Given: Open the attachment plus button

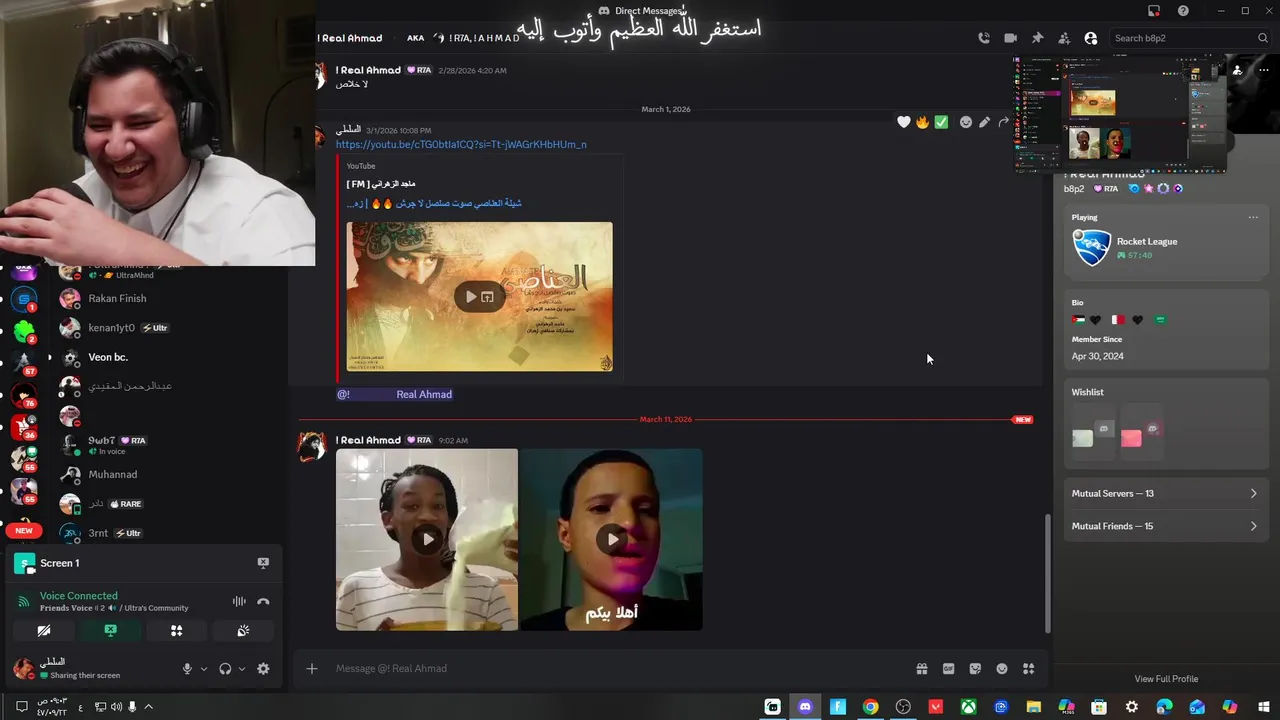Looking at the screenshot, I should tap(312, 668).
